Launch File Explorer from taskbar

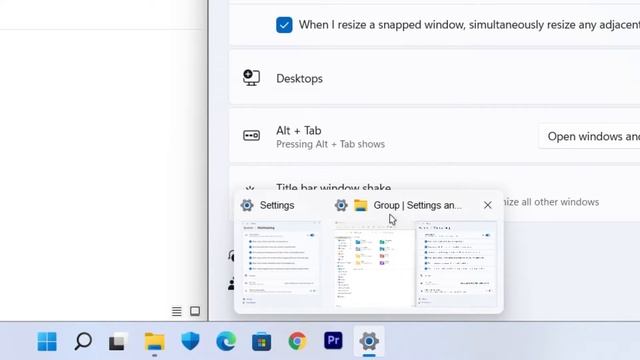pos(154,341)
